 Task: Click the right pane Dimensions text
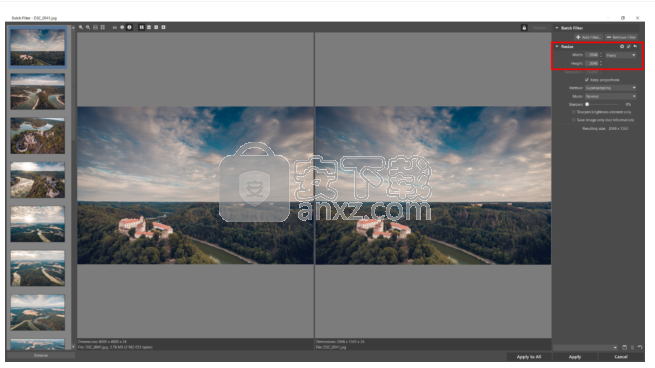pyautogui.click(x=340, y=342)
